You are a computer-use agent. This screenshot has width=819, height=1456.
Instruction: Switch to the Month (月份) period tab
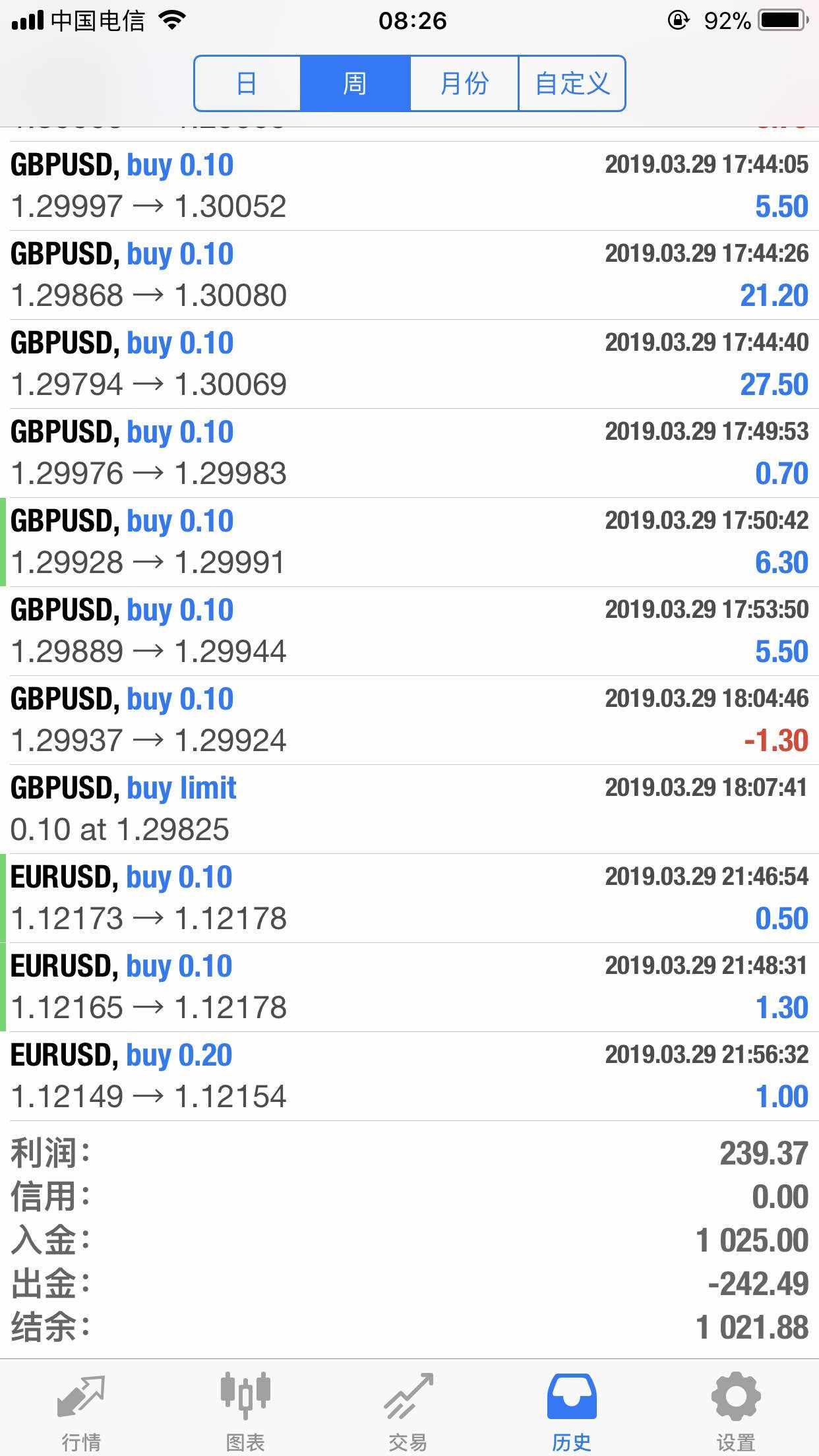point(464,84)
